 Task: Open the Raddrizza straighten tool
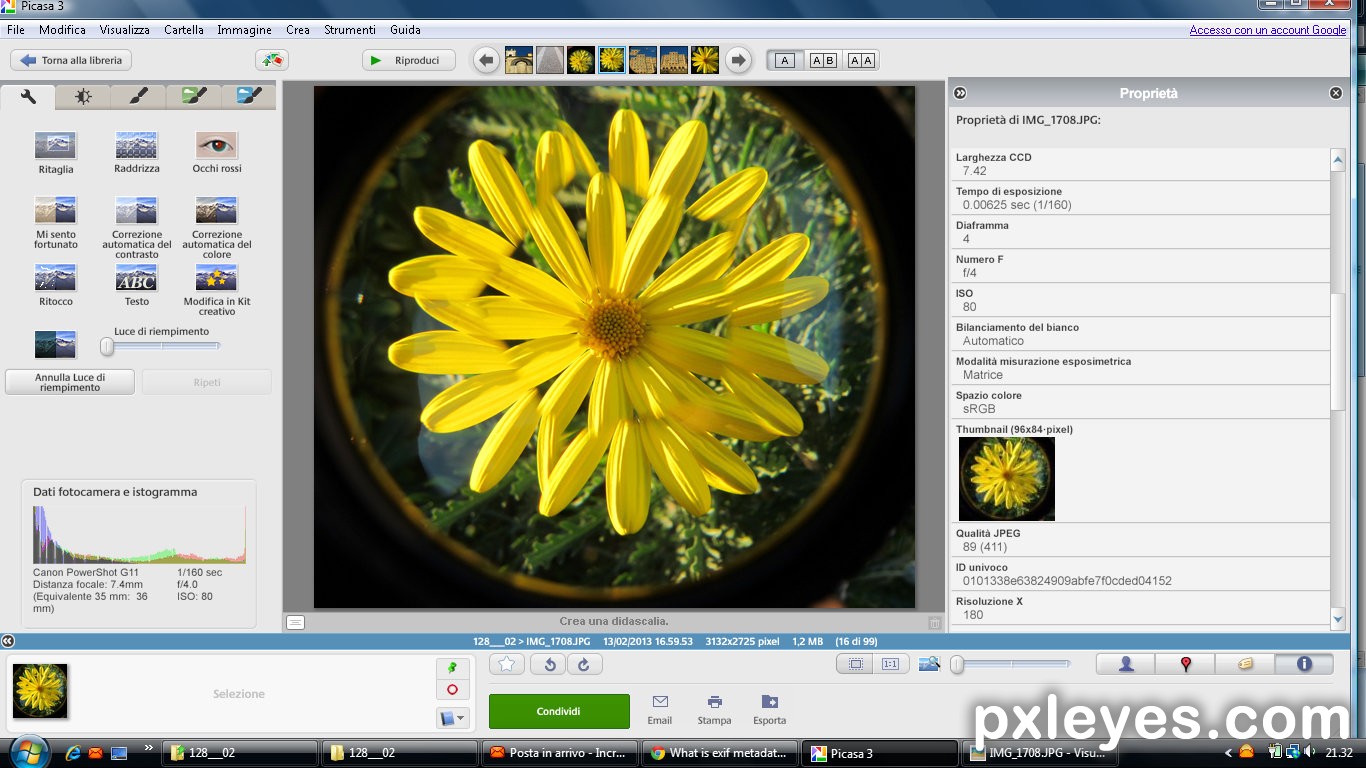pos(136,146)
